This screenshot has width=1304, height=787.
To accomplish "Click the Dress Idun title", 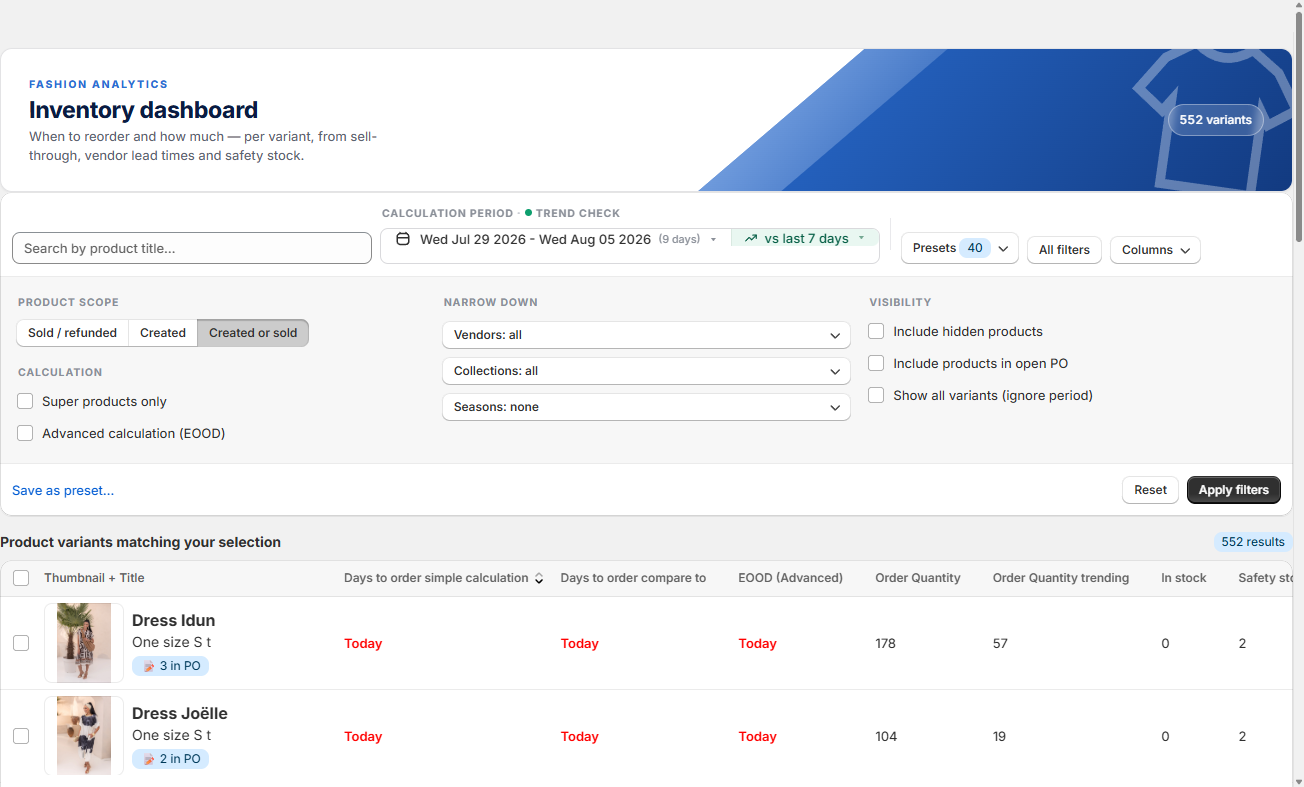I will click(173, 621).
